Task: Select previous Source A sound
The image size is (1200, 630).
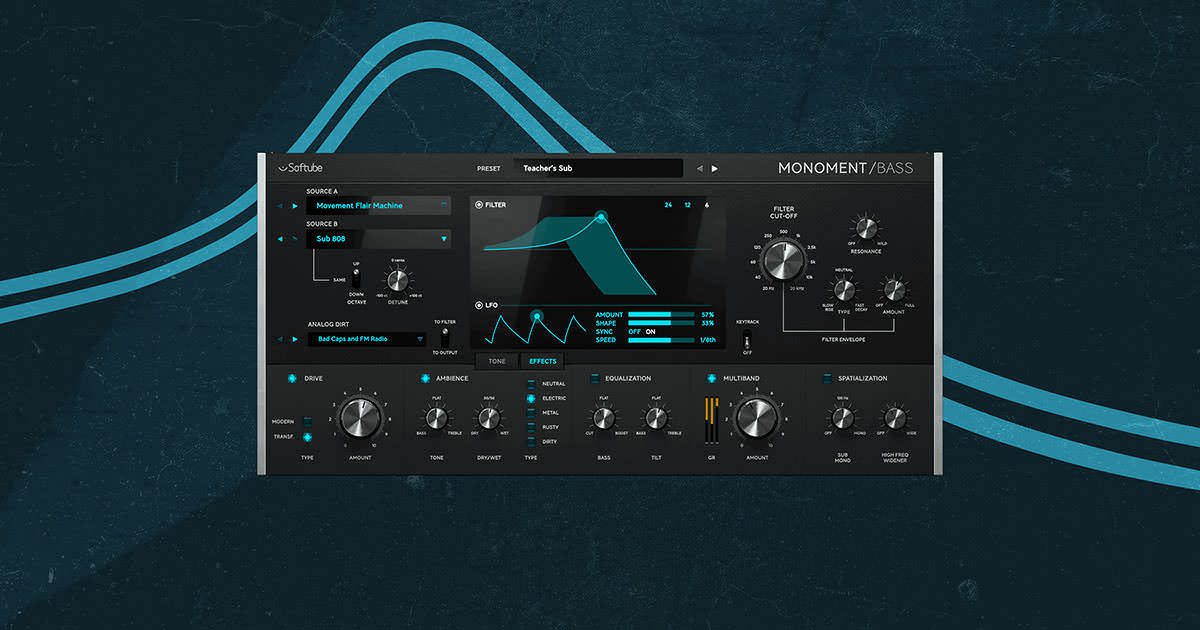Action: click(x=281, y=206)
